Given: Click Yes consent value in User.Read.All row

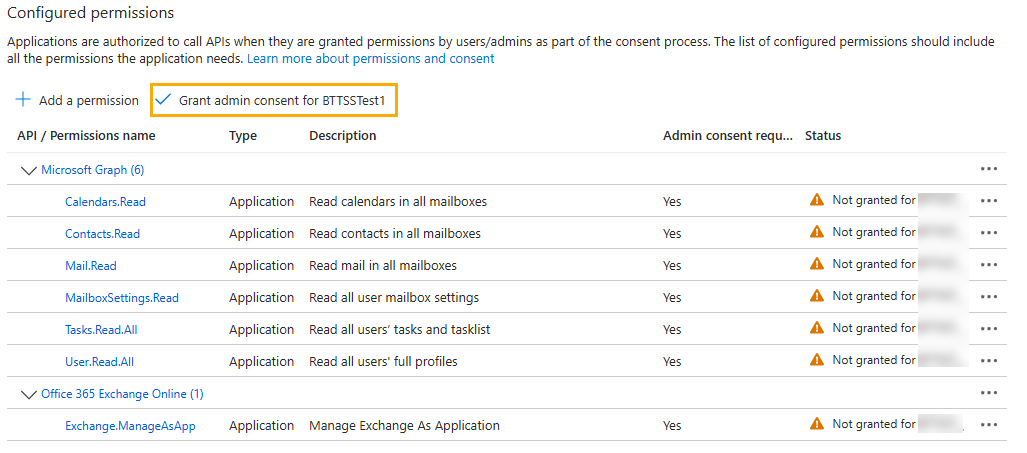Looking at the screenshot, I should 672,361.
